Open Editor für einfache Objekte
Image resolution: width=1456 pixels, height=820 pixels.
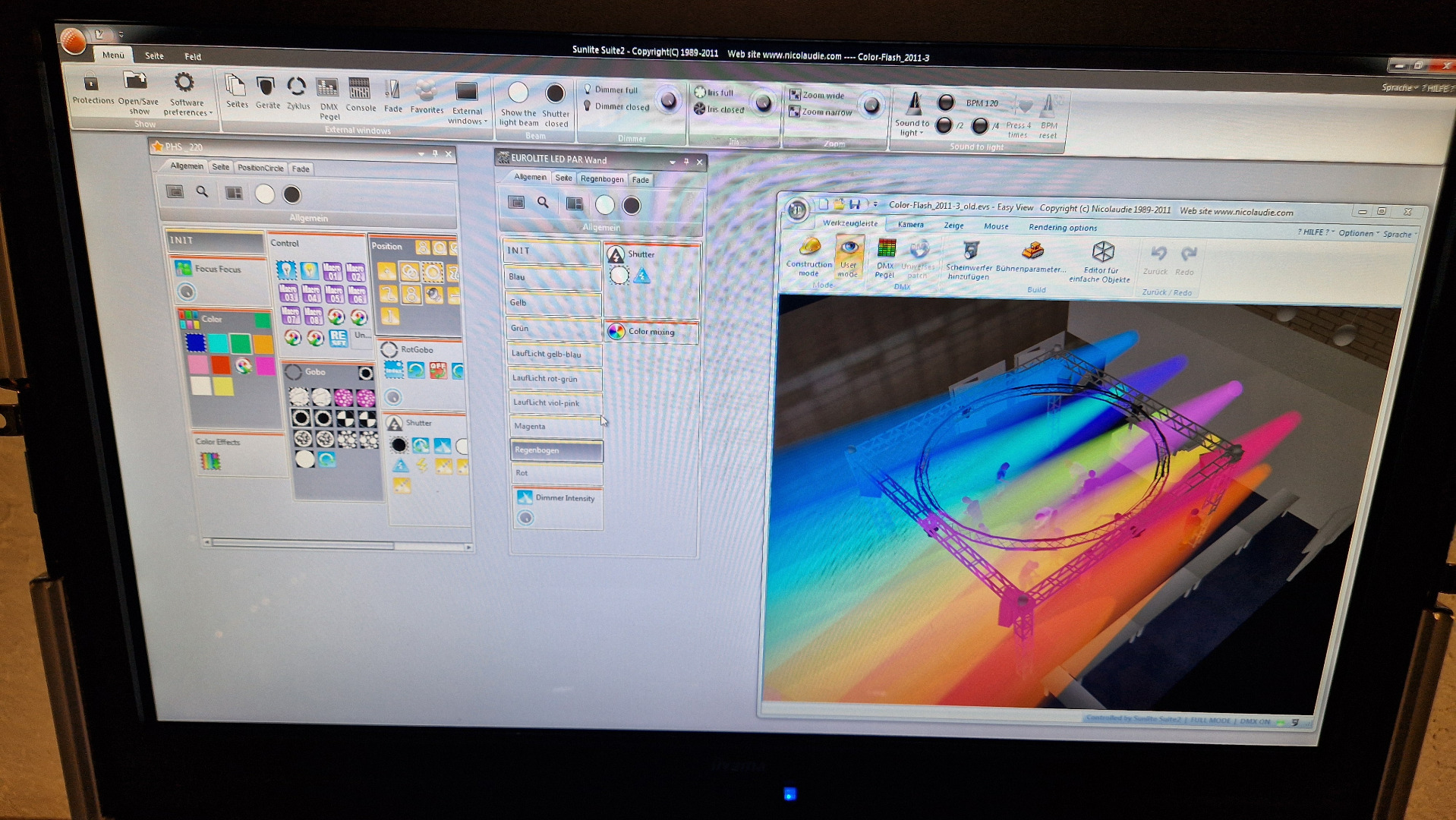pyautogui.click(x=1102, y=252)
